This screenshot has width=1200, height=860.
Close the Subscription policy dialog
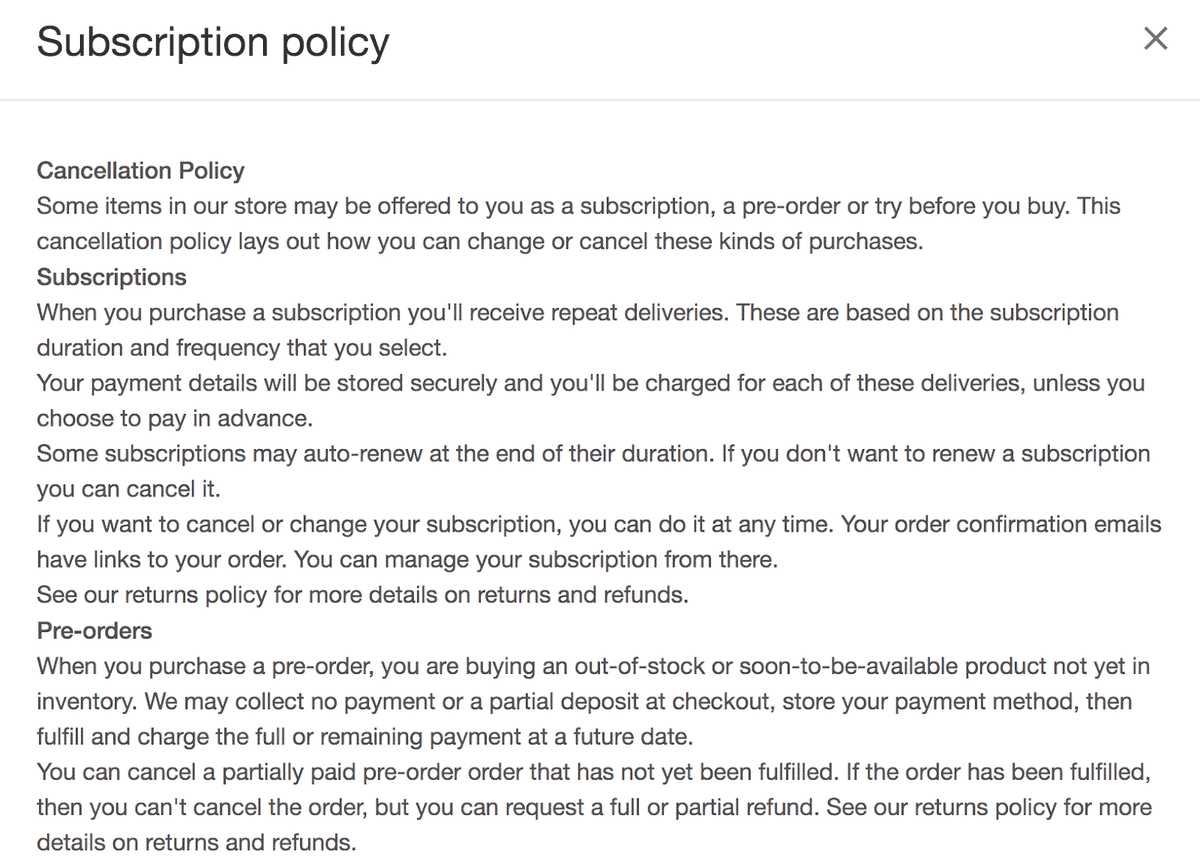pyautogui.click(x=1155, y=39)
